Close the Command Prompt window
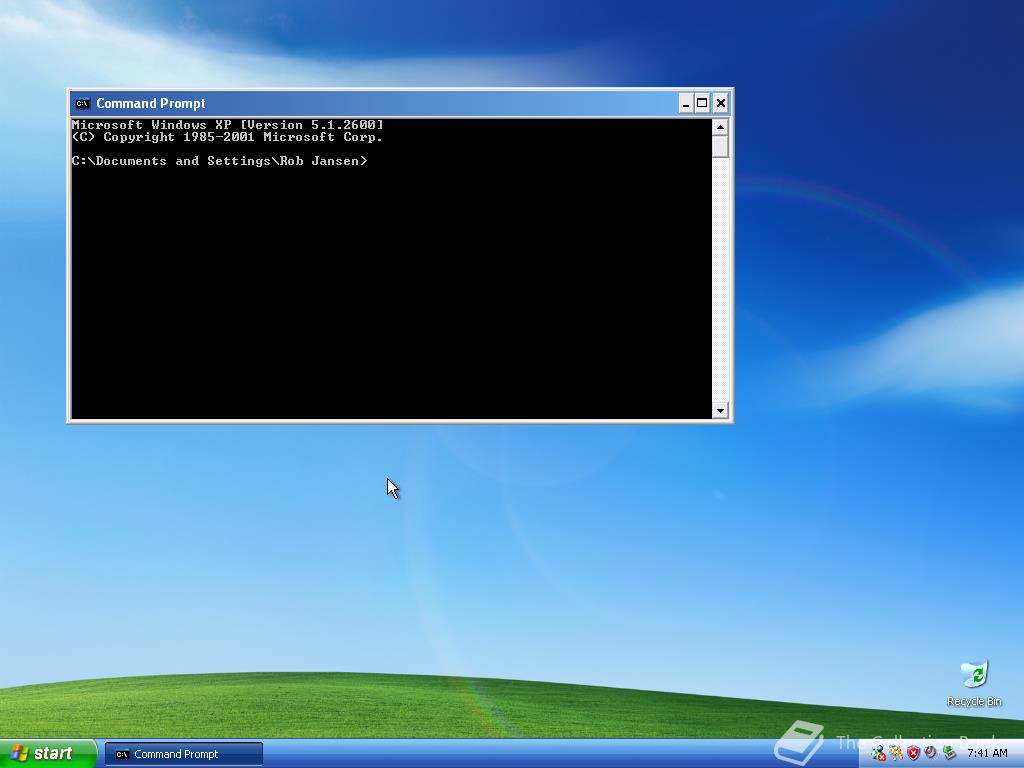 click(x=720, y=103)
